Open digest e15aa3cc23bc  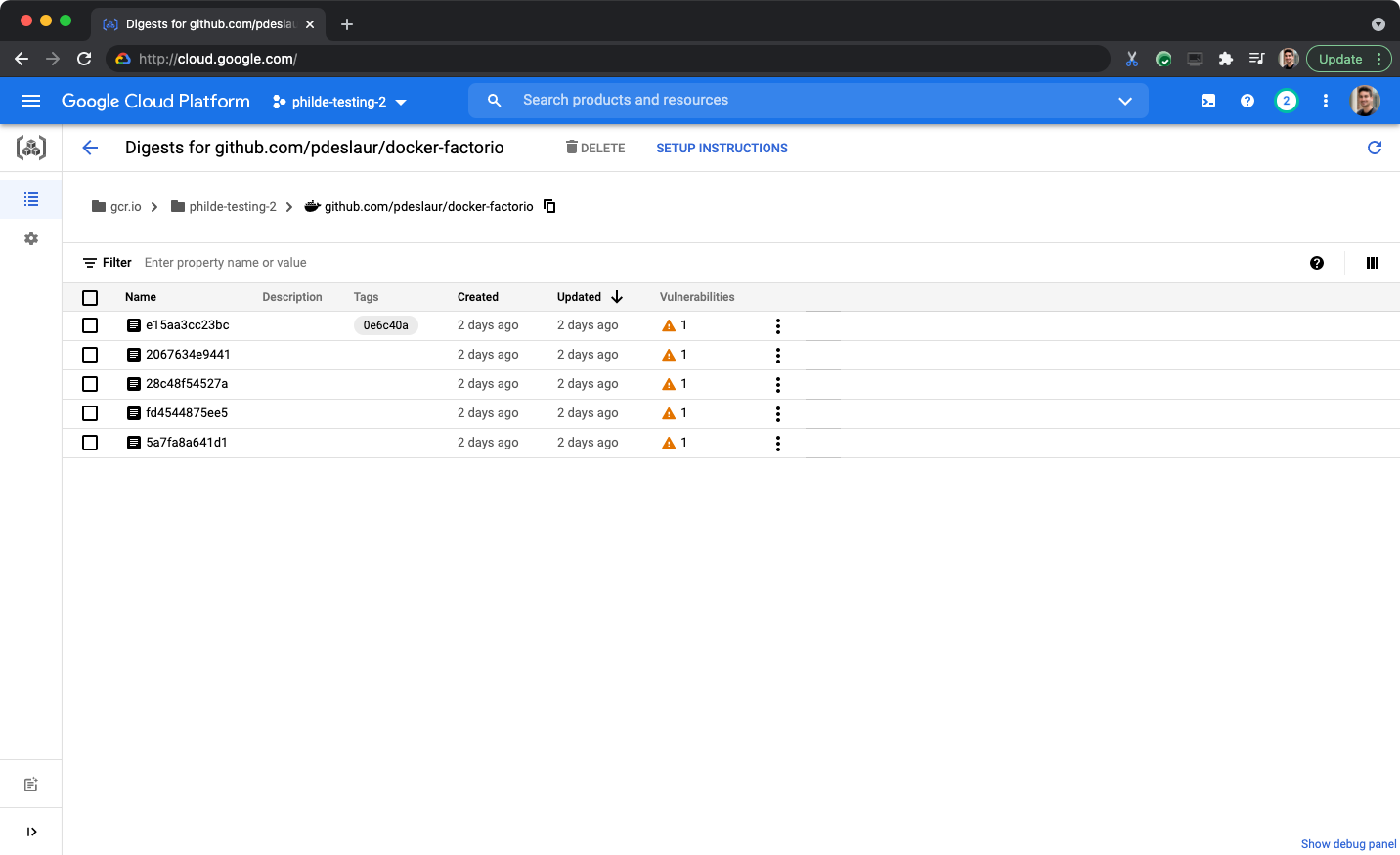pyautogui.click(x=187, y=325)
